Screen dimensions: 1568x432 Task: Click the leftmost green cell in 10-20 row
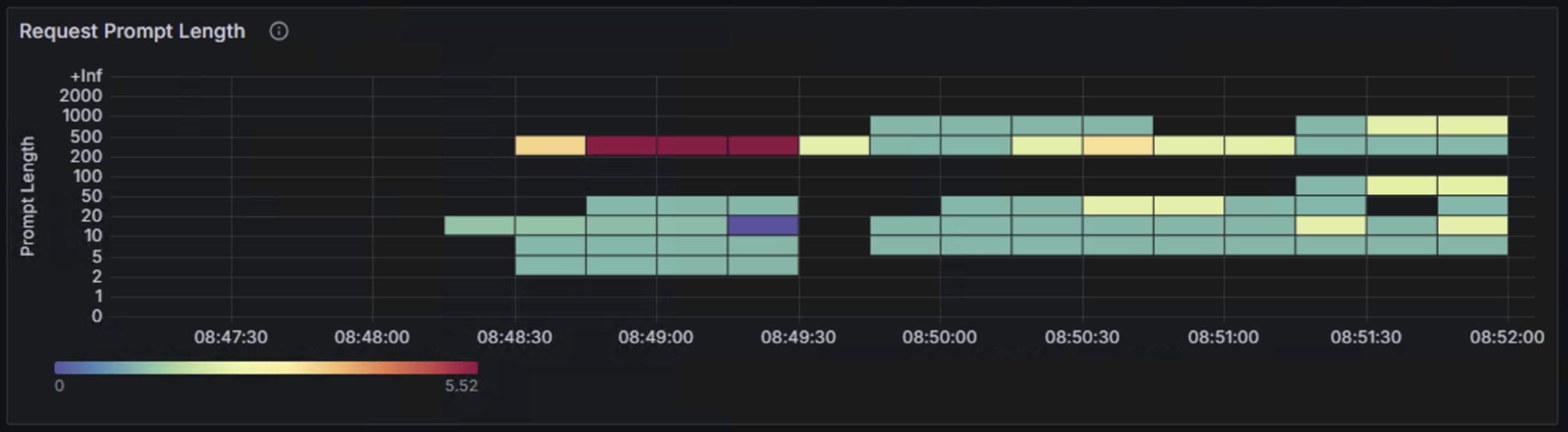tap(480, 226)
